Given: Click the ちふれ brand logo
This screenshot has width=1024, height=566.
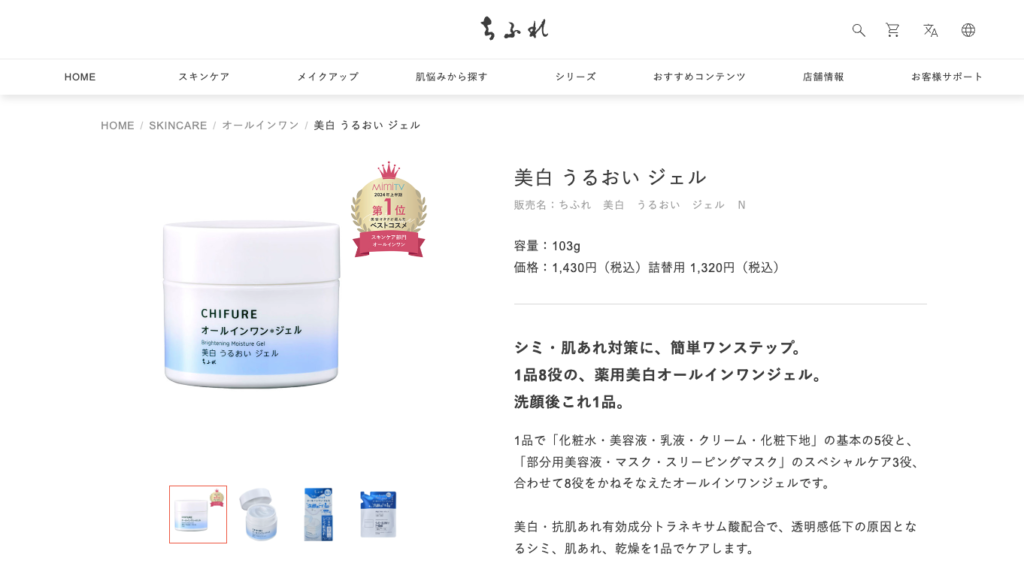Looking at the screenshot, I should point(515,29).
